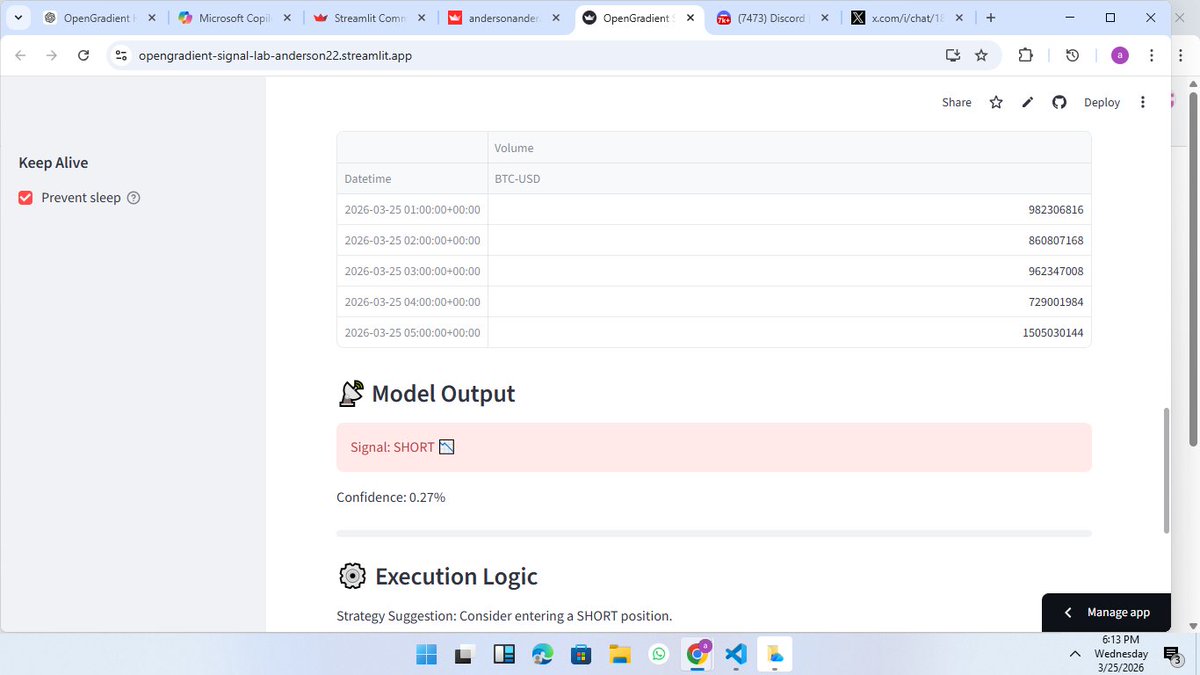
Task: Reload the page
Action: 83,56
